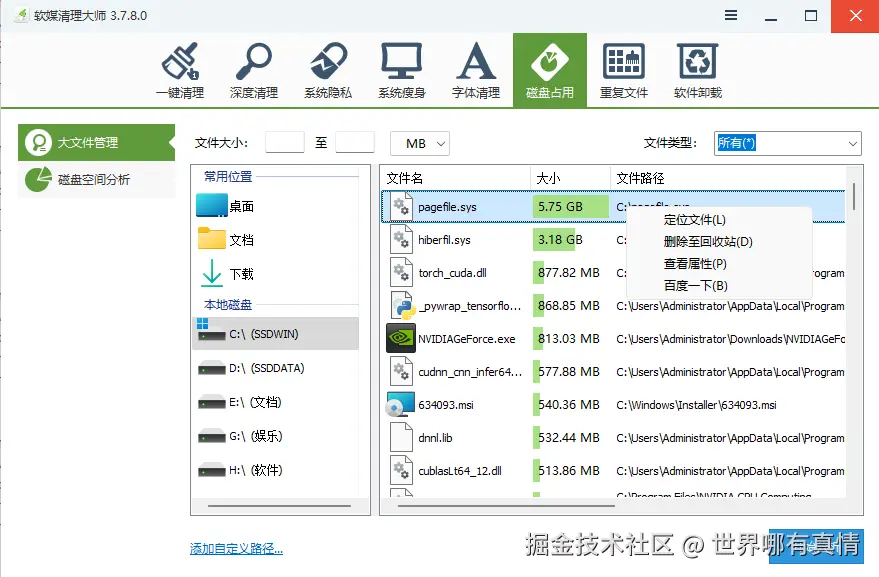The image size is (879, 577).
Task: Open the 添加自定义路径... link
Action: 236,548
